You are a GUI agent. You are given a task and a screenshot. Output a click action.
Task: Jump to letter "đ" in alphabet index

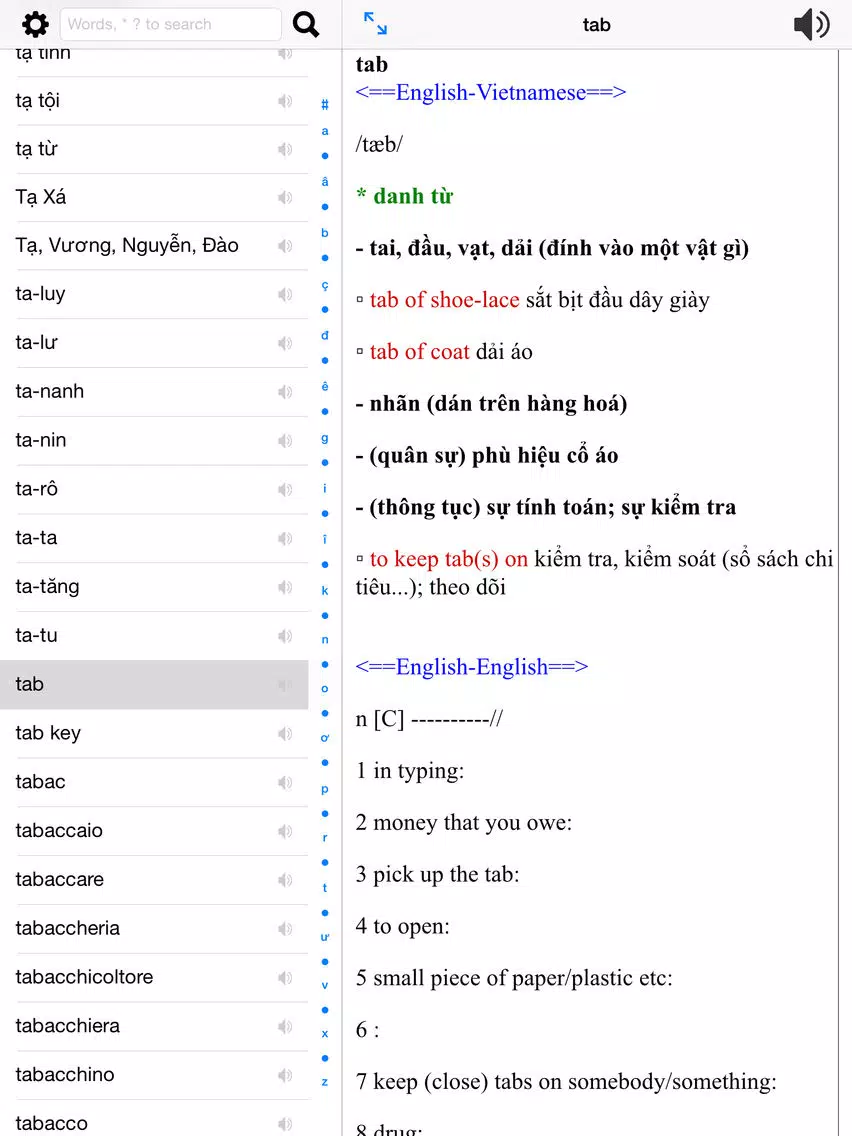click(325, 335)
